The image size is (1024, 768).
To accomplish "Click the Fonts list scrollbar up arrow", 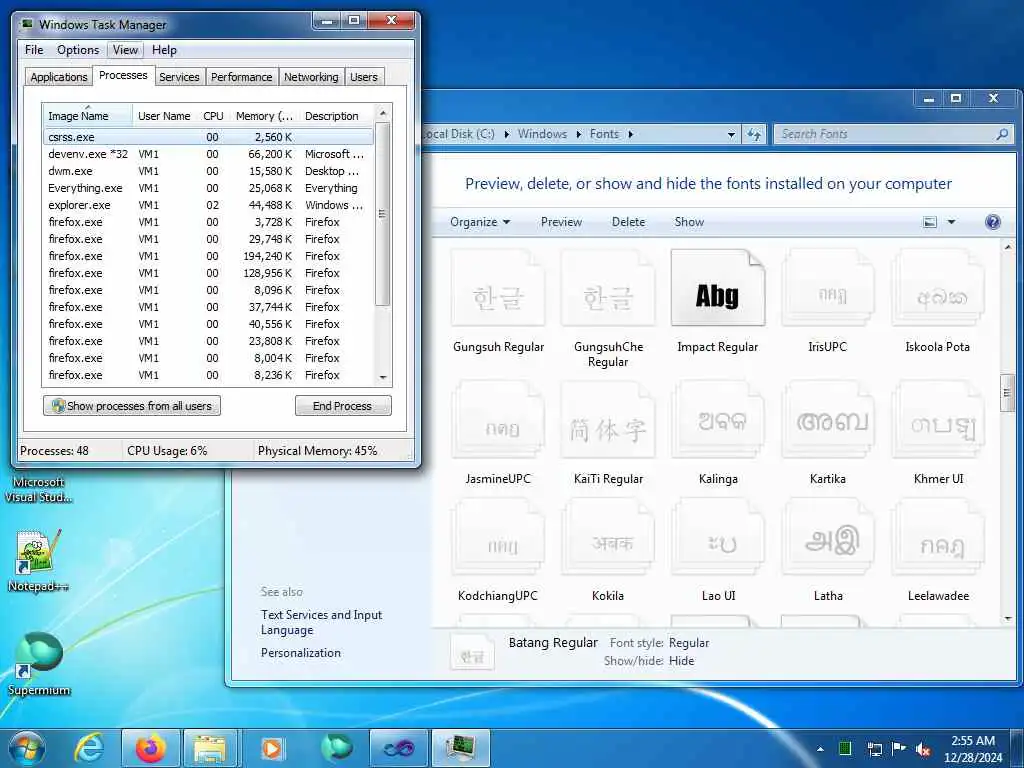I will click(x=1008, y=248).
